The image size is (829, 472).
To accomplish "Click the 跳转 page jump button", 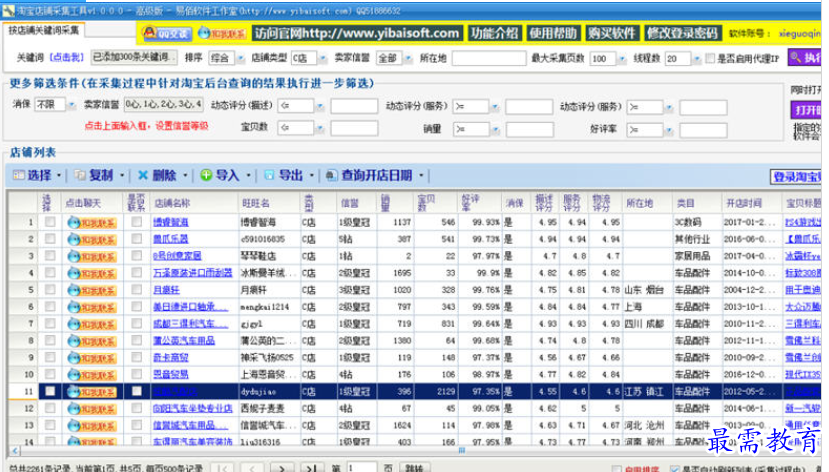I will [415, 468].
